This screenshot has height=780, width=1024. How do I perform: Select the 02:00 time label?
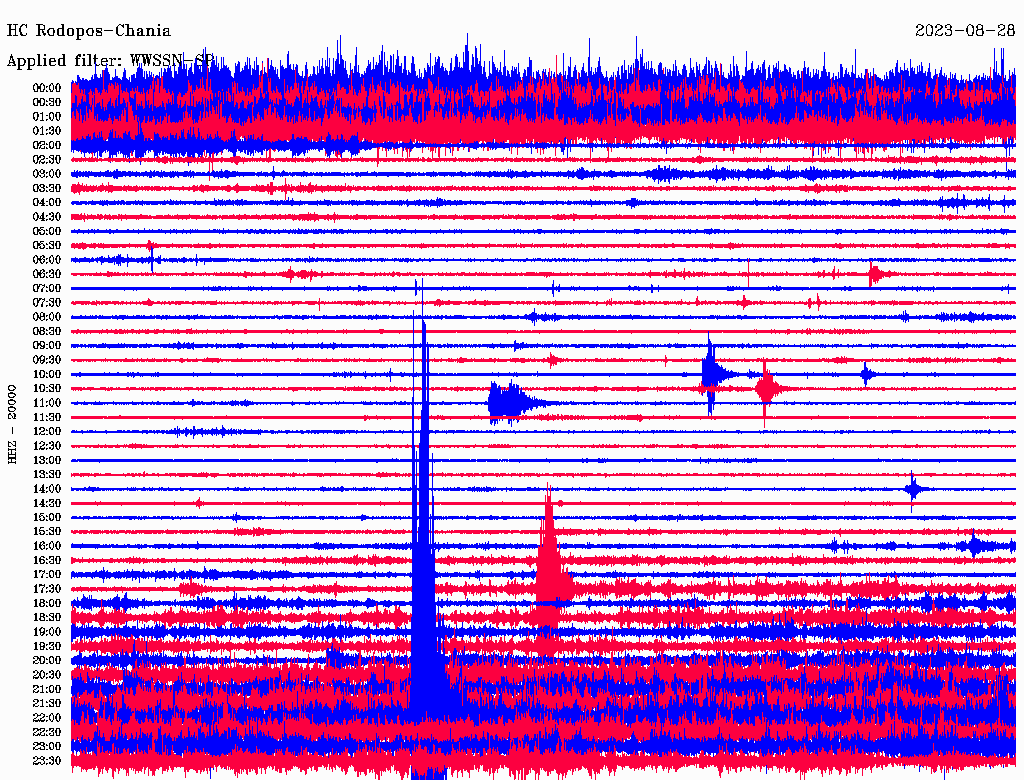pyautogui.click(x=47, y=145)
